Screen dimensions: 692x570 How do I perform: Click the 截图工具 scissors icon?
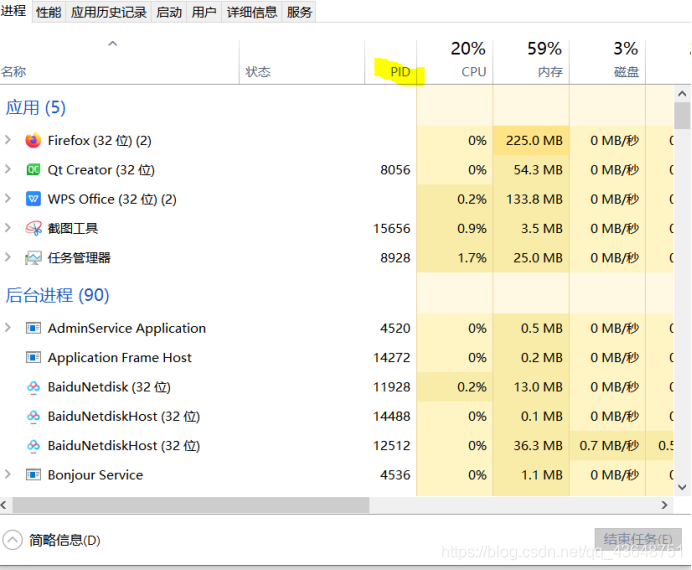coord(34,228)
